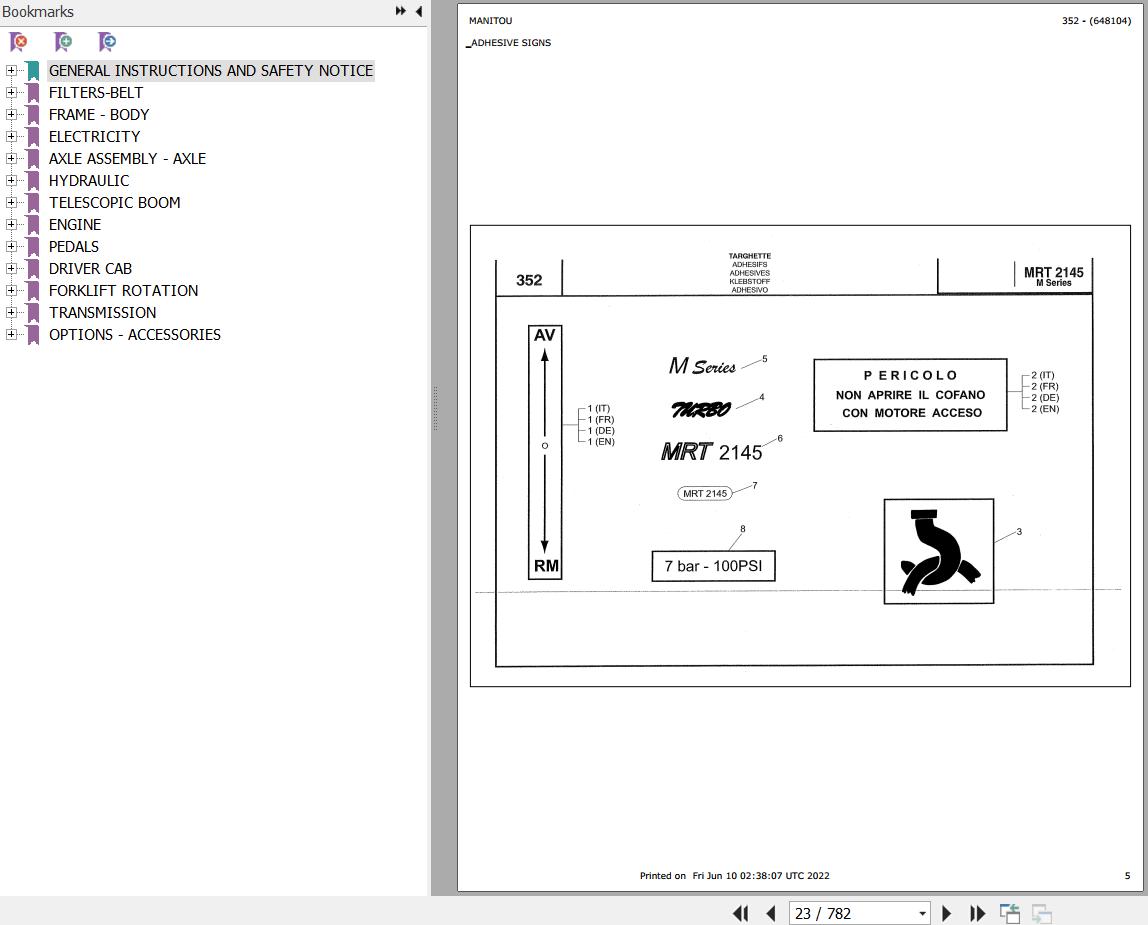Click the teal bookmark icon beside GENERAL INSTRUCTIONS
The height and width of the screenshot is (925, 1148).
click(33, 71)
